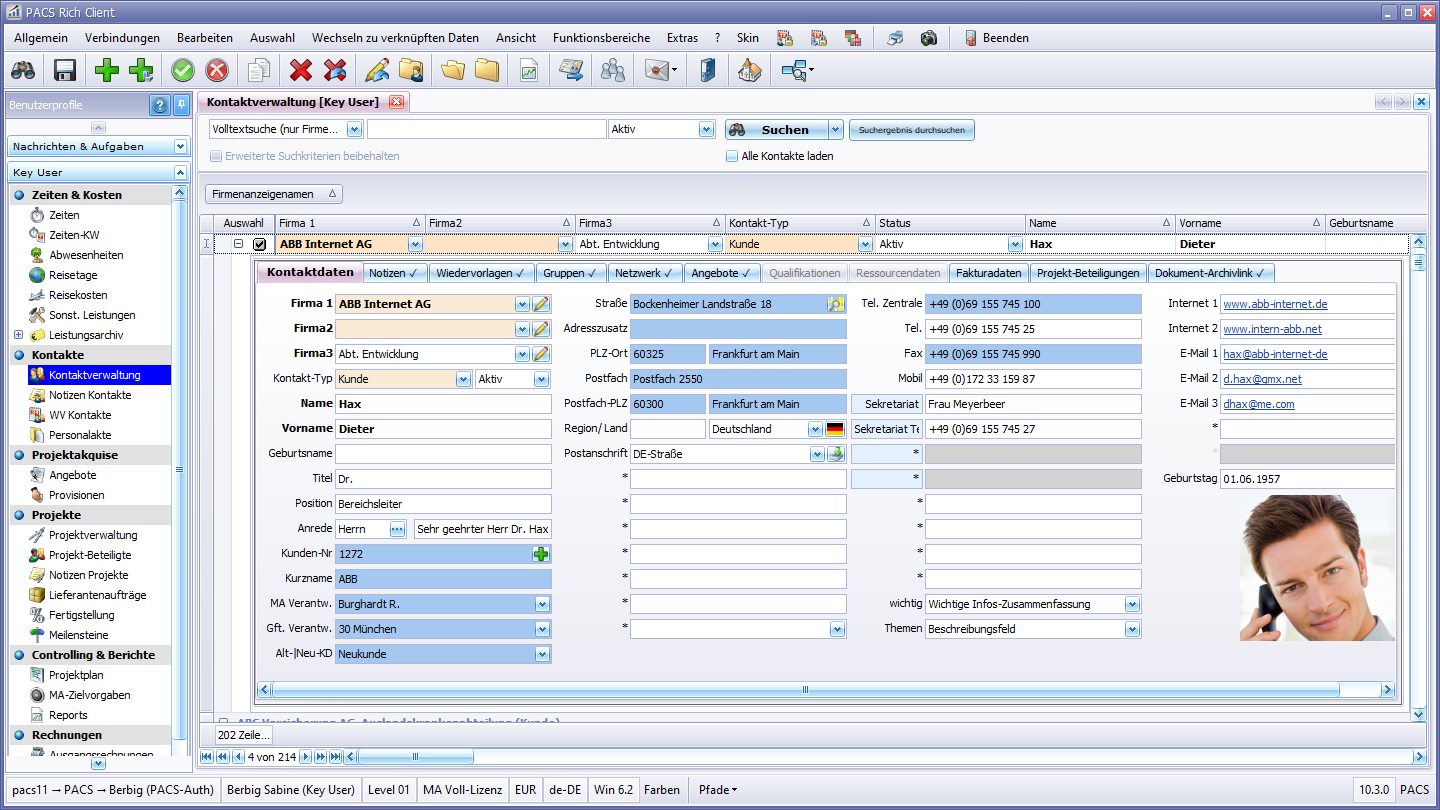Open the Kontakt-Typ Kunde dropdown in form
This screenshot has height=810, width=1440.
coord(463,379)
